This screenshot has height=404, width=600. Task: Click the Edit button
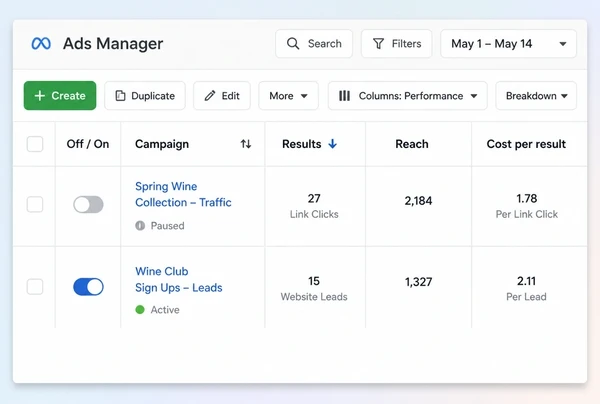pos(222,96)
